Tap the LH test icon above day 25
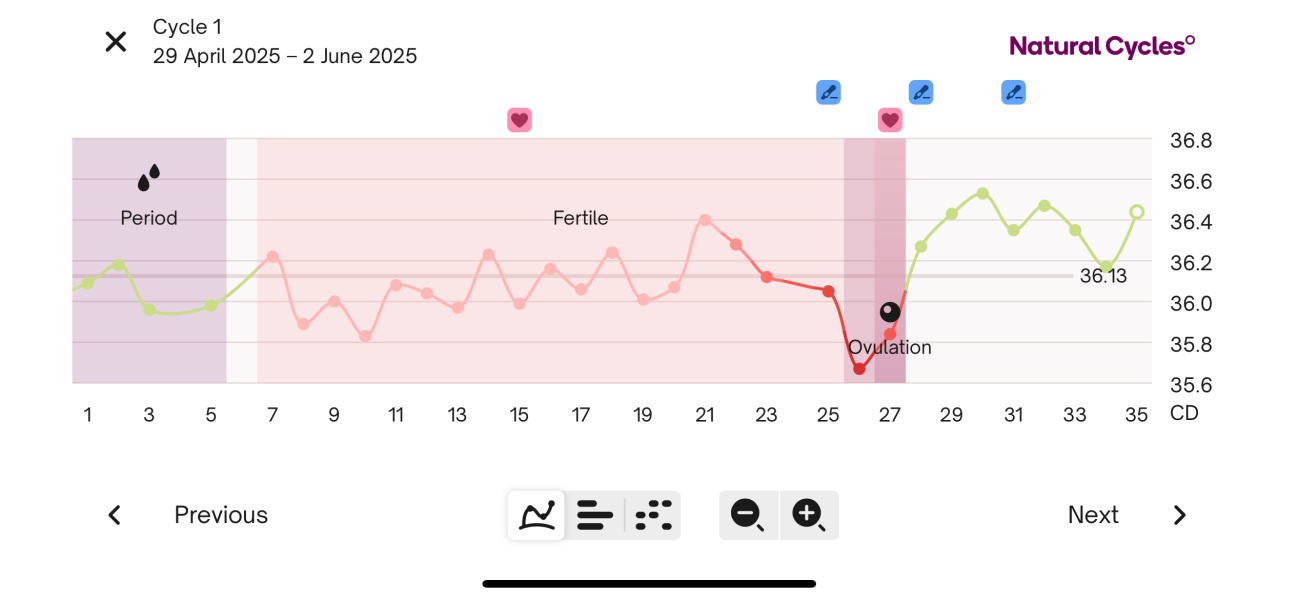 828,93
